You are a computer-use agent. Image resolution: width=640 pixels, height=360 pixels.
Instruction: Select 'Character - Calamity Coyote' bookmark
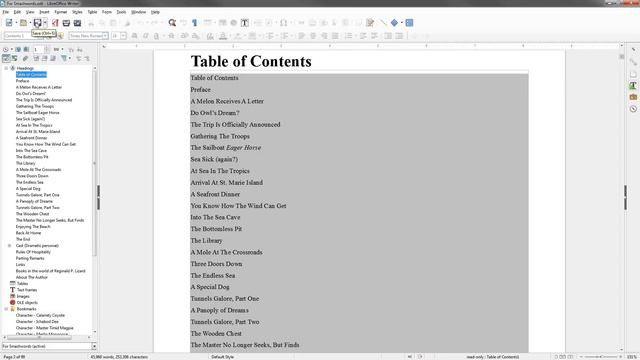tap(40, 315)
